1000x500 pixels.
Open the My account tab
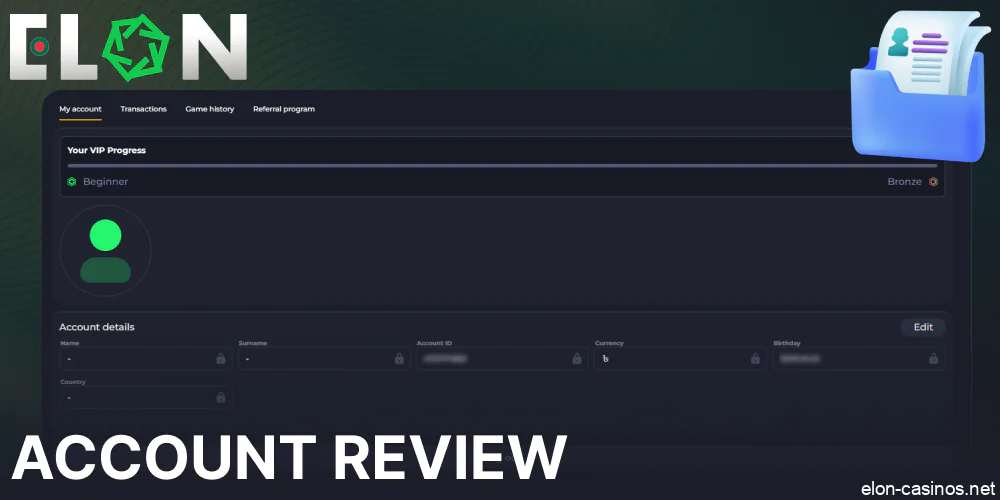click(x=80, y=109)
